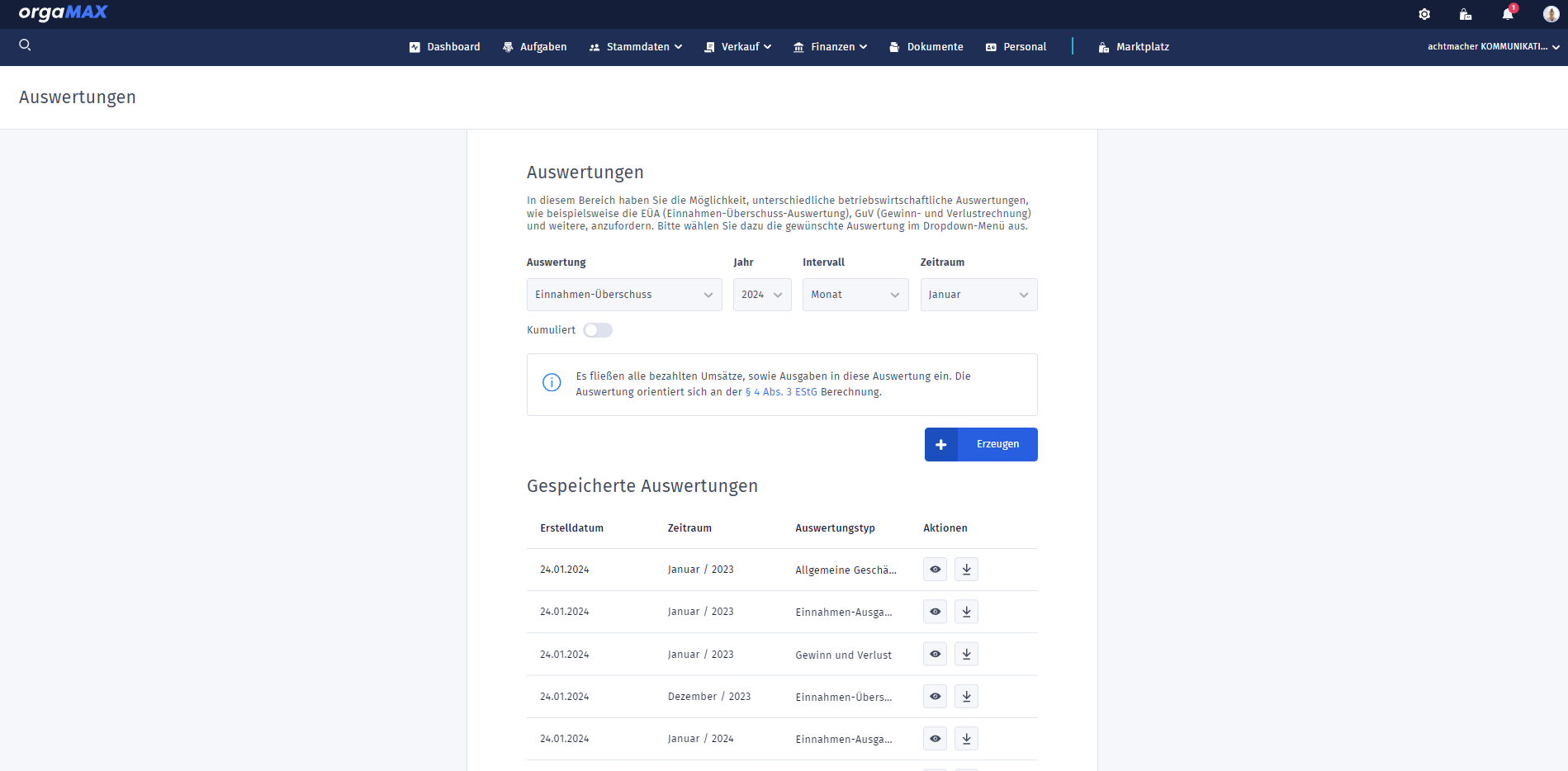Open Aufgaben in the navigation
This screenshot has height=771, width=1568.
535,47
